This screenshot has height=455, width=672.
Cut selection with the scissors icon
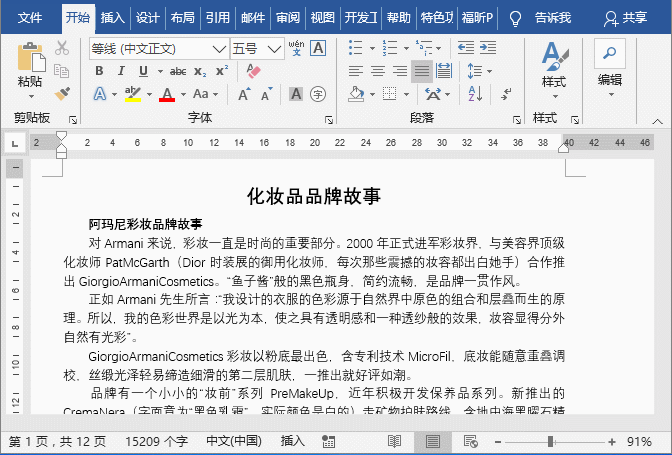(x=62, y=48)
